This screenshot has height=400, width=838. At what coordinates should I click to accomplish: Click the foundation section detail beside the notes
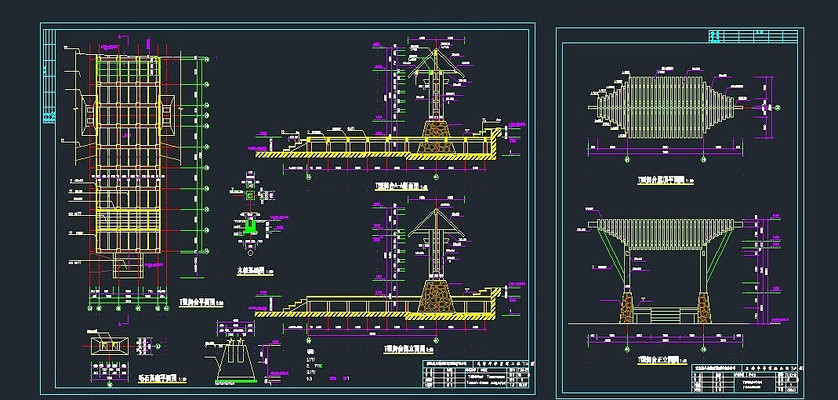pyautogui.click(x=237, y=354)
